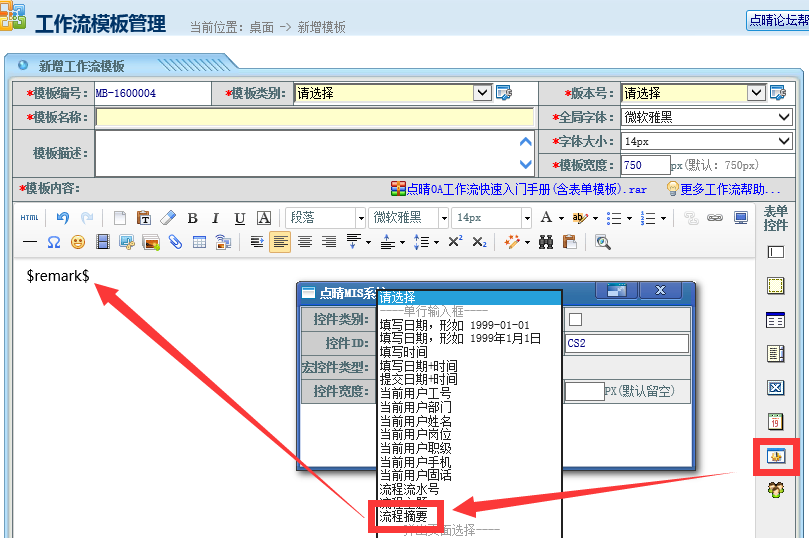Choose 当前用户姓名 in the list
The height and width of the screenshot is (538, 809).
coord(415,422)
